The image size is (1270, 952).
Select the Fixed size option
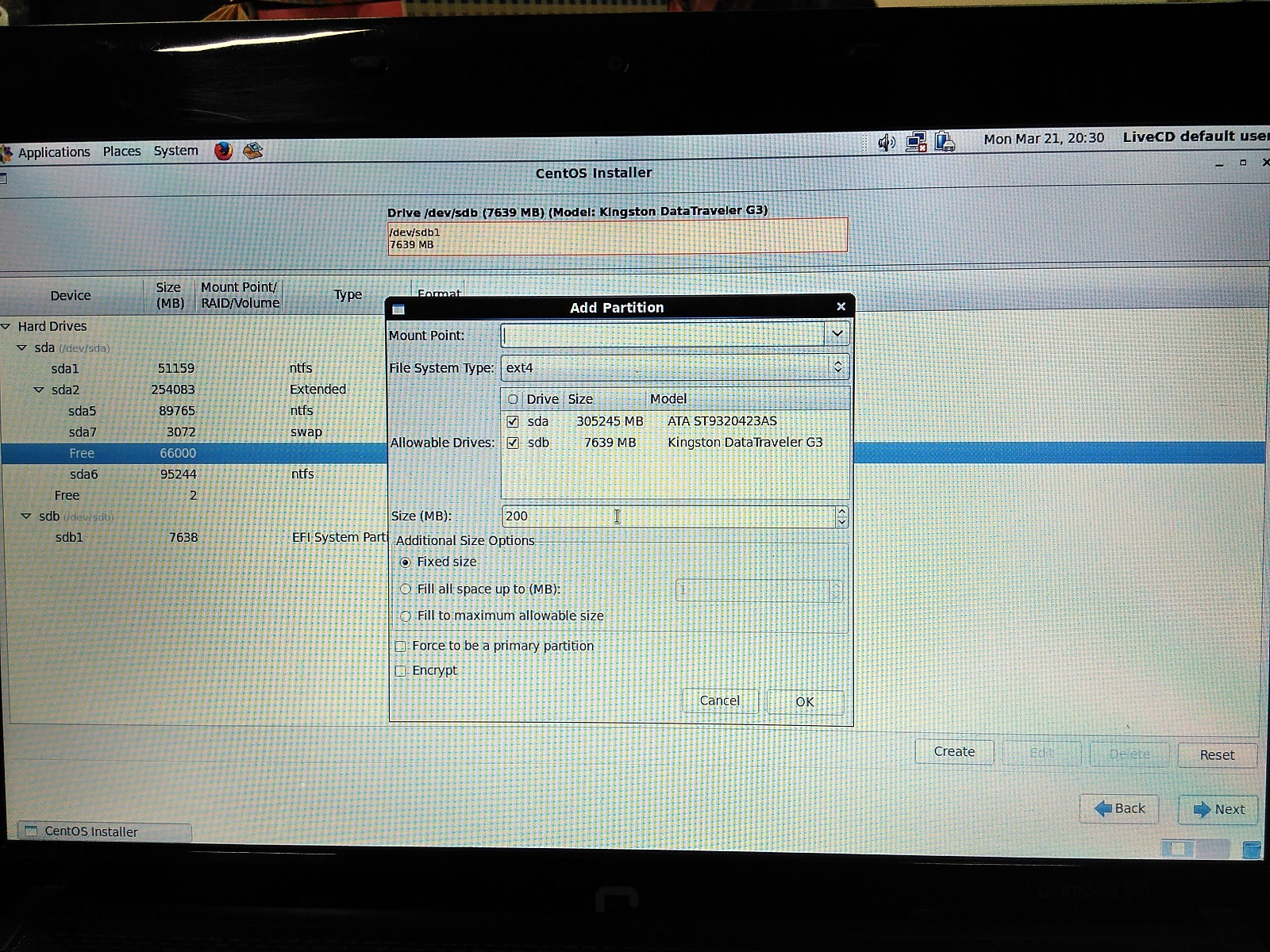pos(406,562)
